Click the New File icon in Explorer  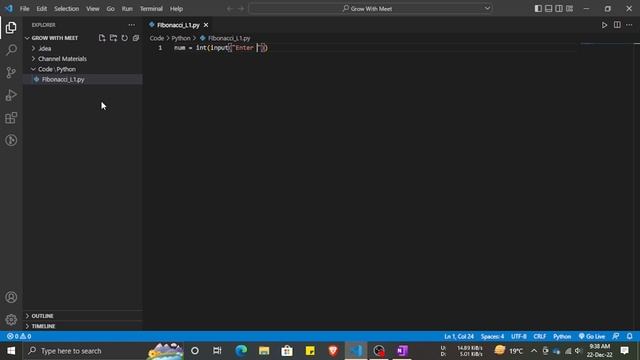(102, 38)
